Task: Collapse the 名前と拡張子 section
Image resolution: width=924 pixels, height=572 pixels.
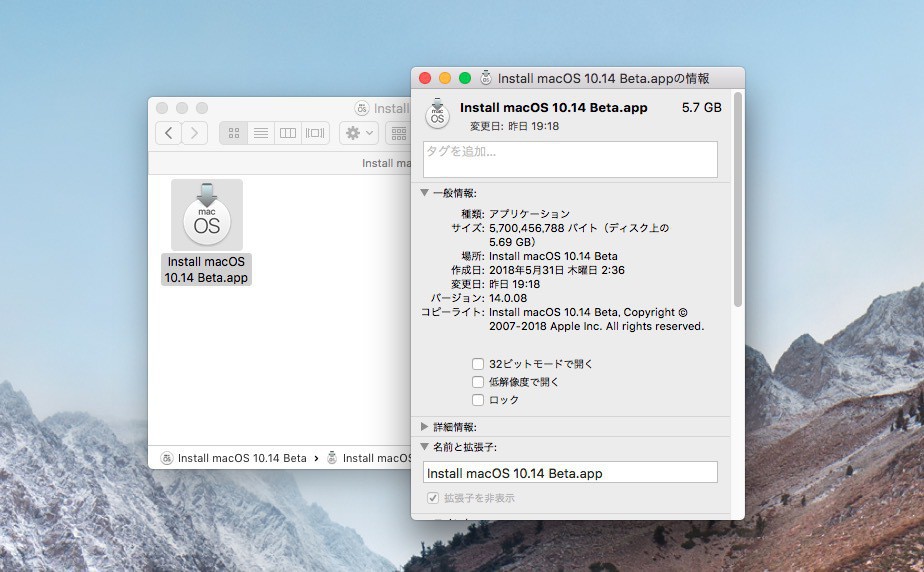Action: tap(424, 447)
